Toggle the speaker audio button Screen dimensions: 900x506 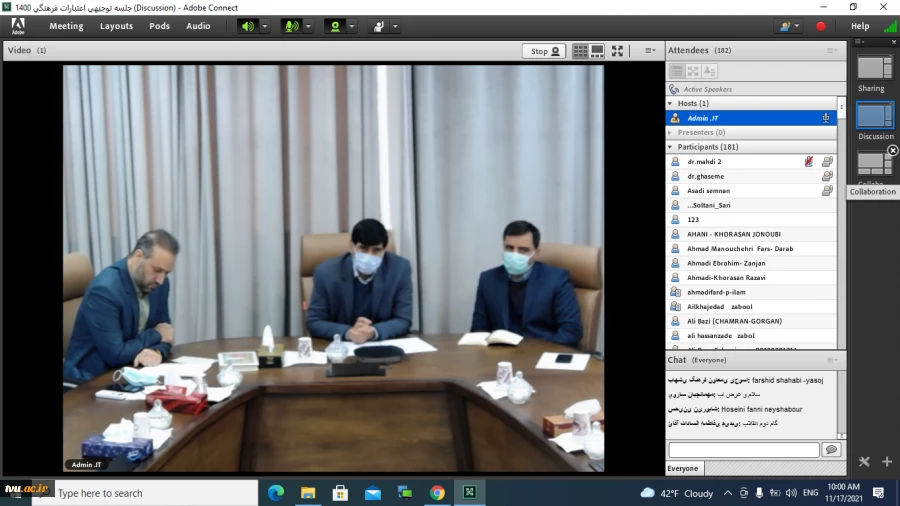248,26
